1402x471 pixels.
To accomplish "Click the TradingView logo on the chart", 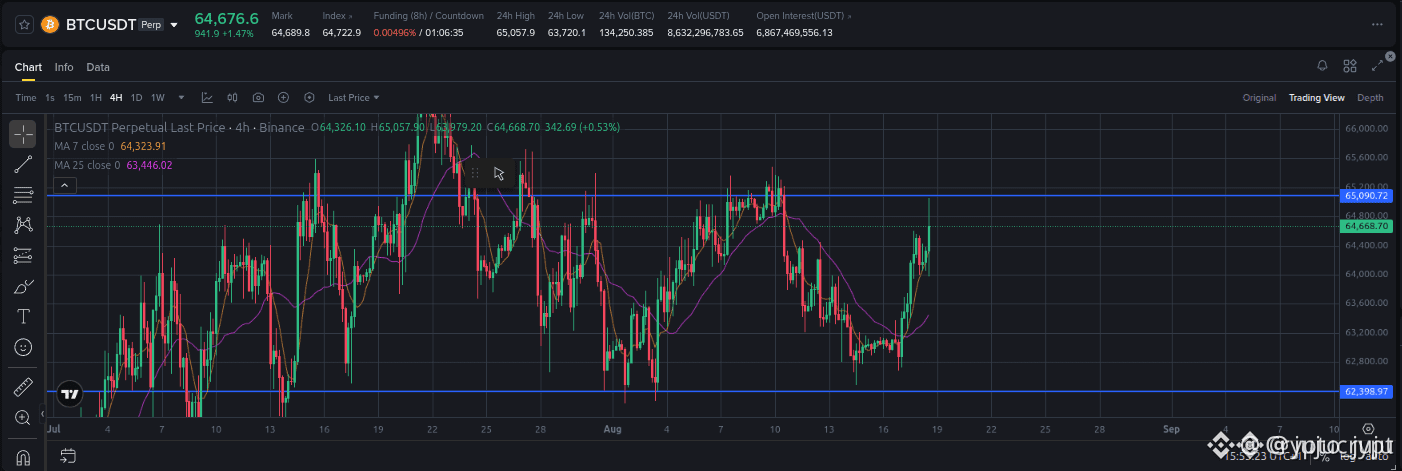I will click(x=69, y=394).
